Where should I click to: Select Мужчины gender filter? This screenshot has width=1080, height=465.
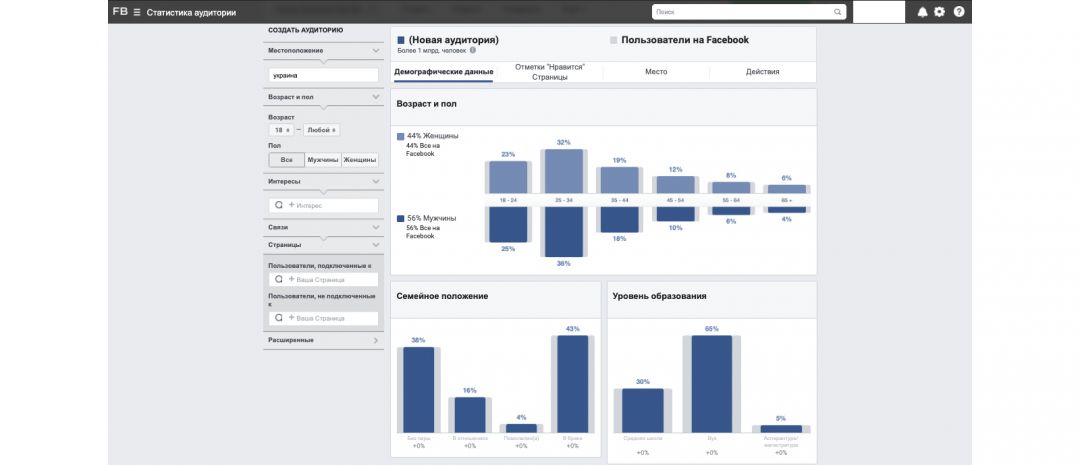pyautogui.click(x=323, y=160)
